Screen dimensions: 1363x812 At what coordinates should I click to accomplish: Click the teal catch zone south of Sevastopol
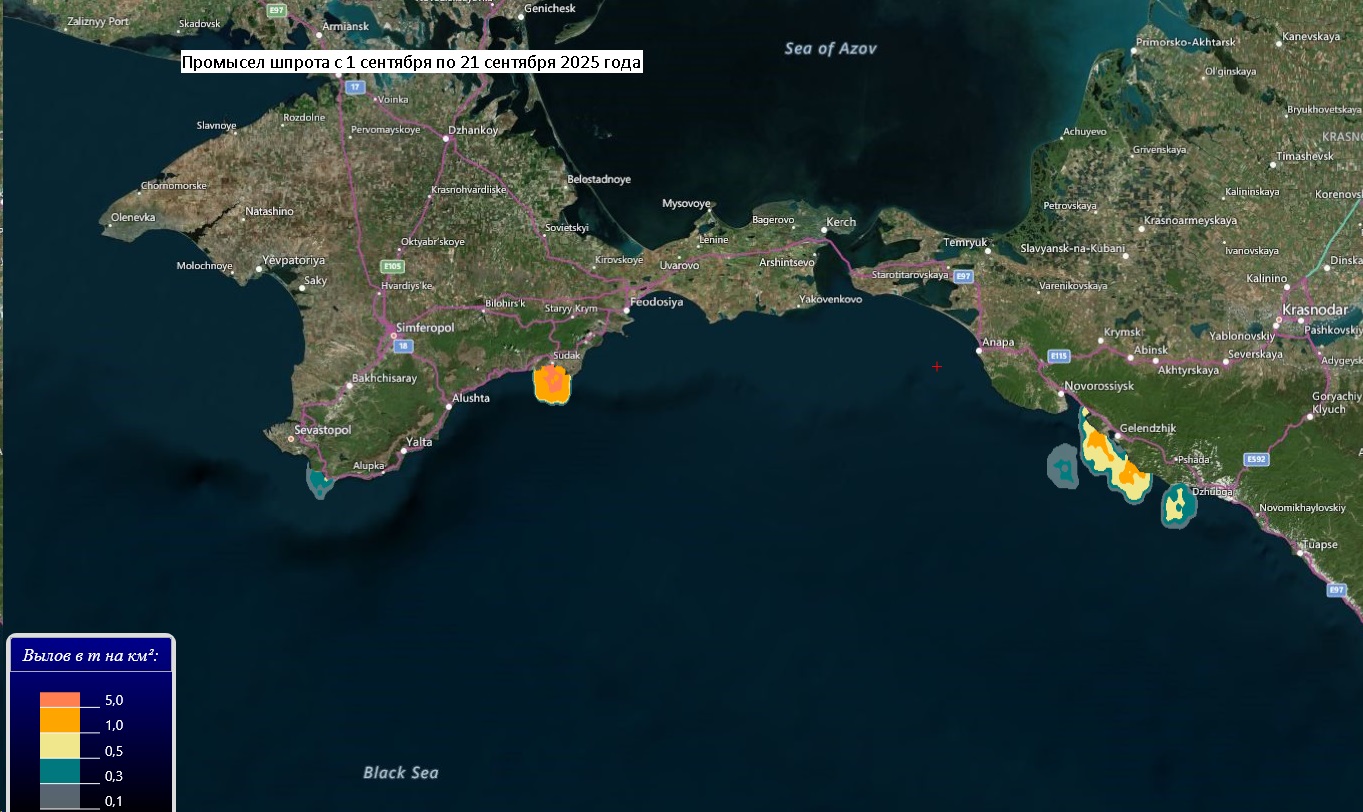(320, 484)
